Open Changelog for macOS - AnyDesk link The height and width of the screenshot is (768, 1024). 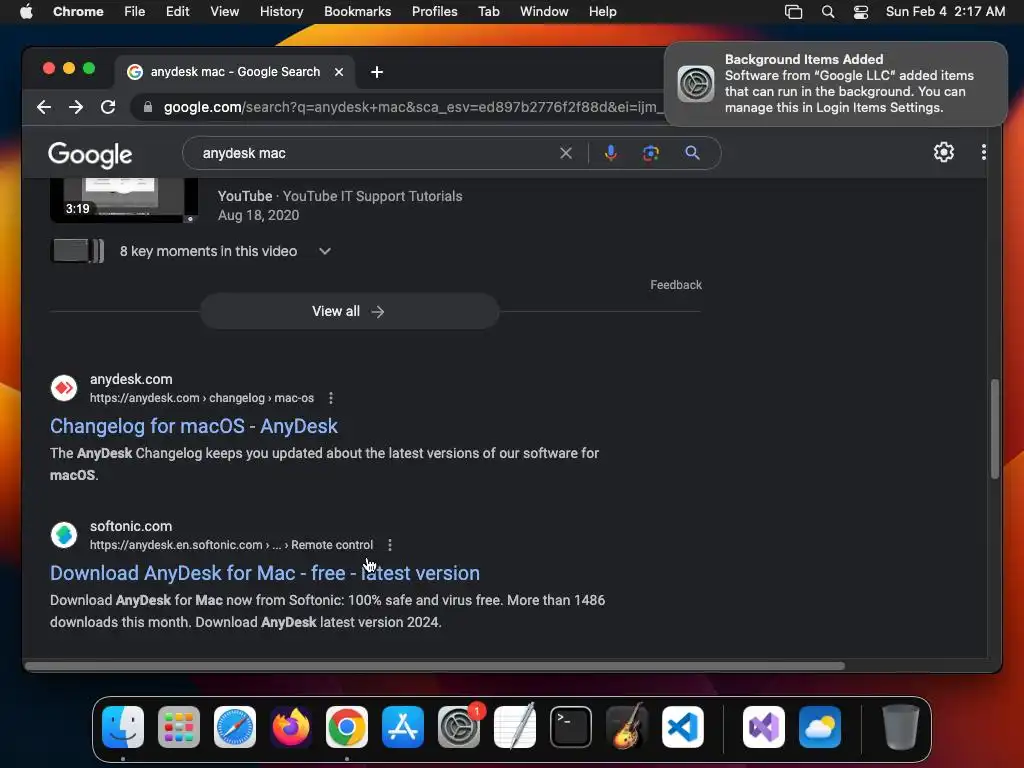point(194,426)
